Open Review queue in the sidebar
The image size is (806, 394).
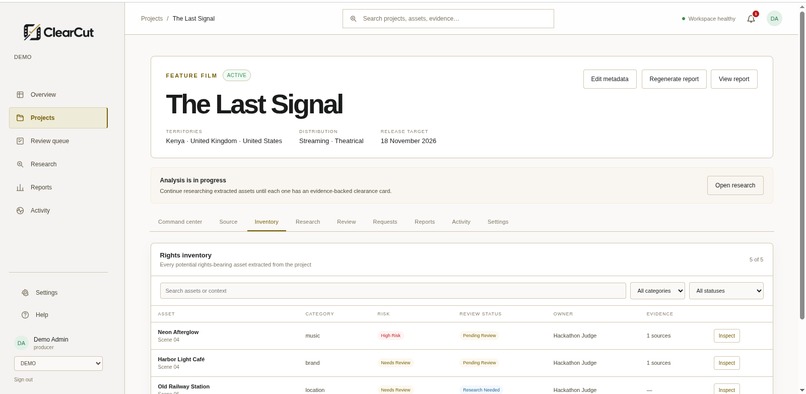point(58,141)
